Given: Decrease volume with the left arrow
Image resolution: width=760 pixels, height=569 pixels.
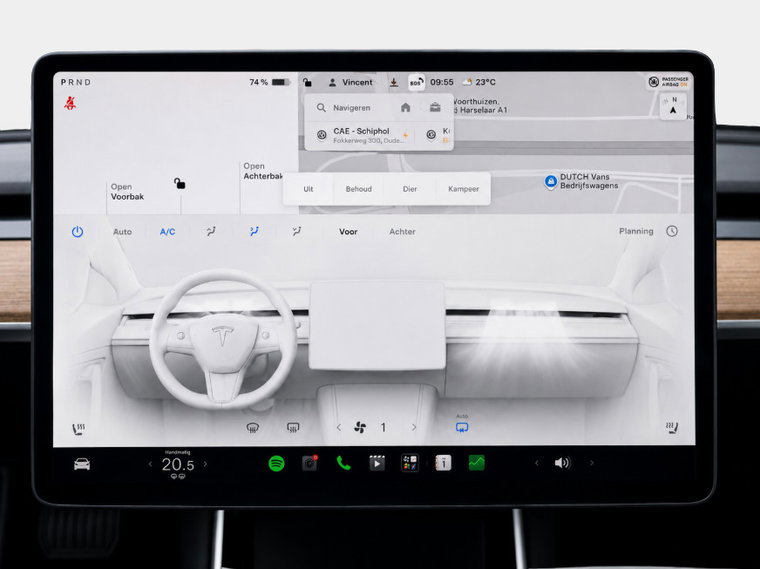Looking at the screenshot, I should (537, 463).
